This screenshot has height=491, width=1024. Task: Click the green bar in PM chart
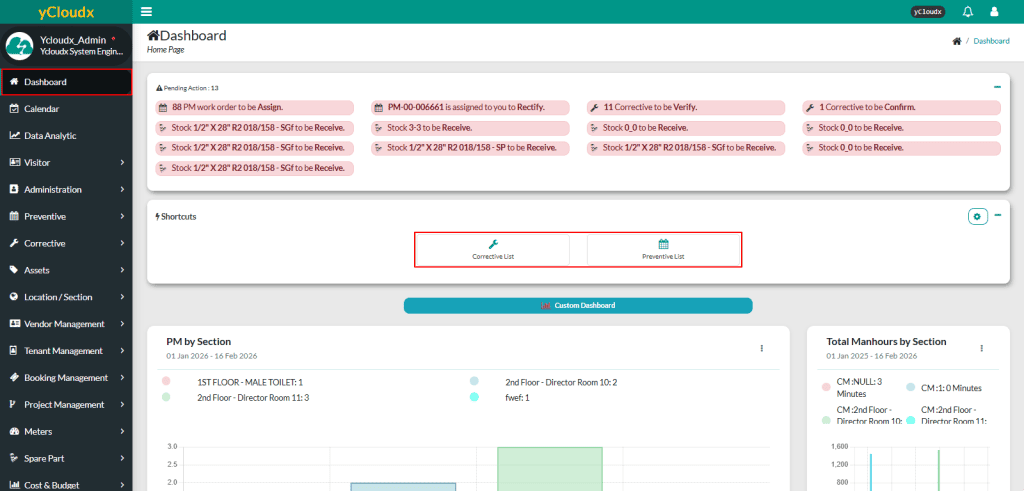(549, 470)
